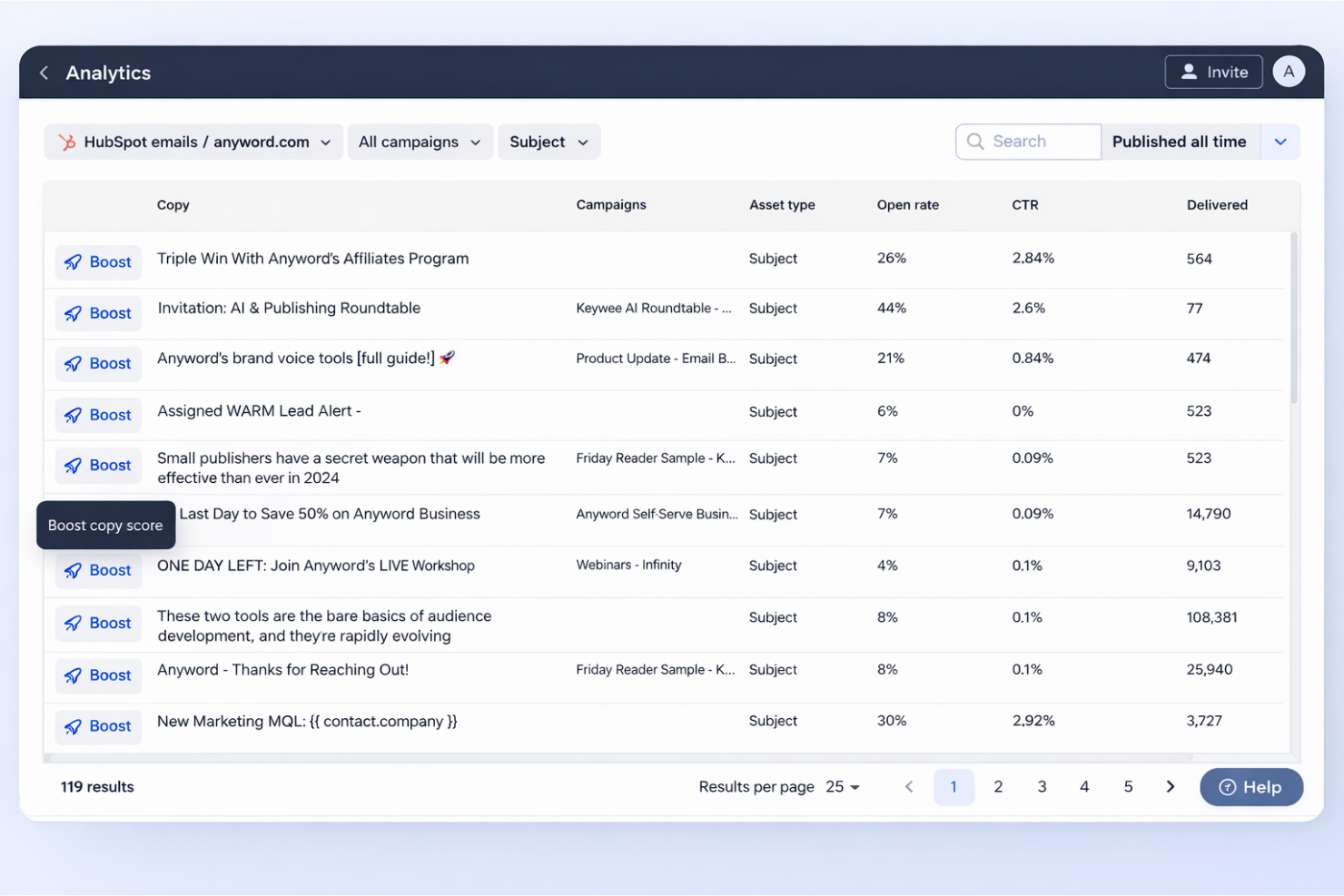Image resolution: width=1344 pixels, height=896 pixels.
Task: Click the rocket icon on Invitation: AI & Publishing Roundtable row
Action: [74, 312]
